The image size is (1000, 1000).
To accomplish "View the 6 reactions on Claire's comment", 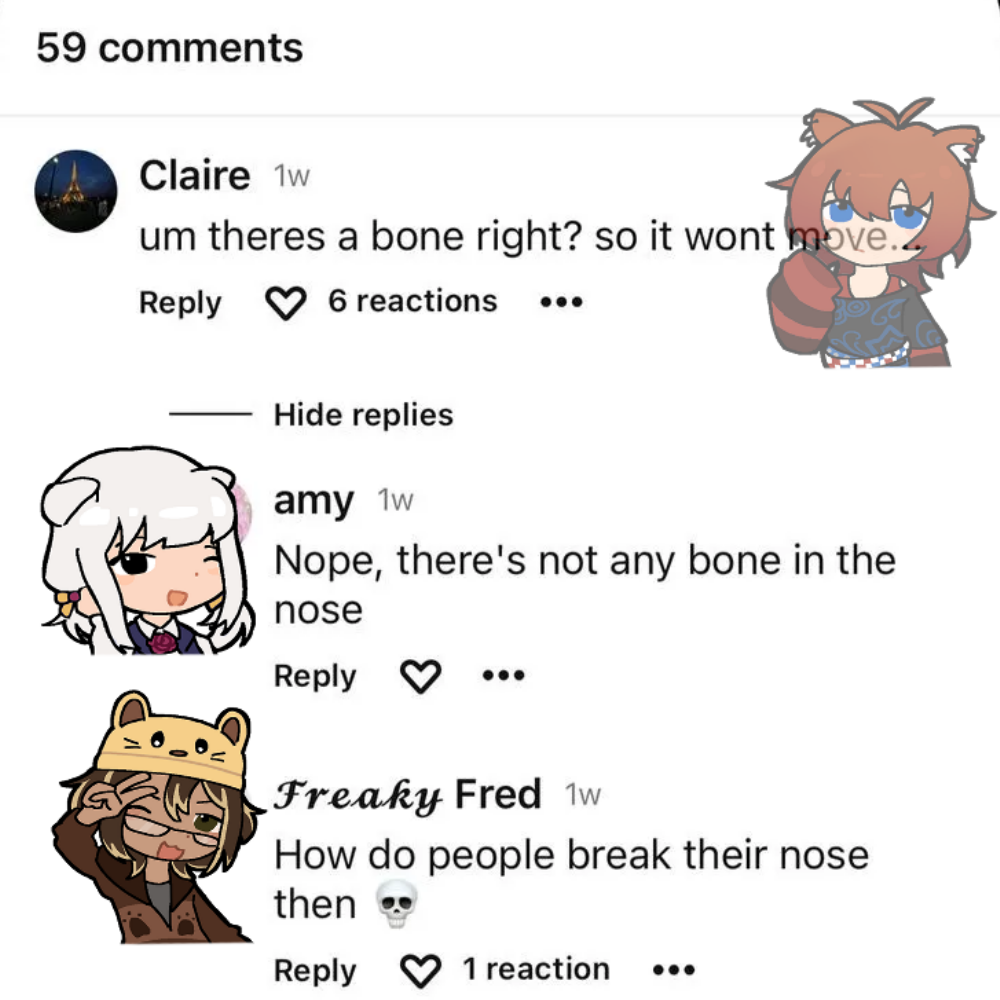I will [413, 301].
